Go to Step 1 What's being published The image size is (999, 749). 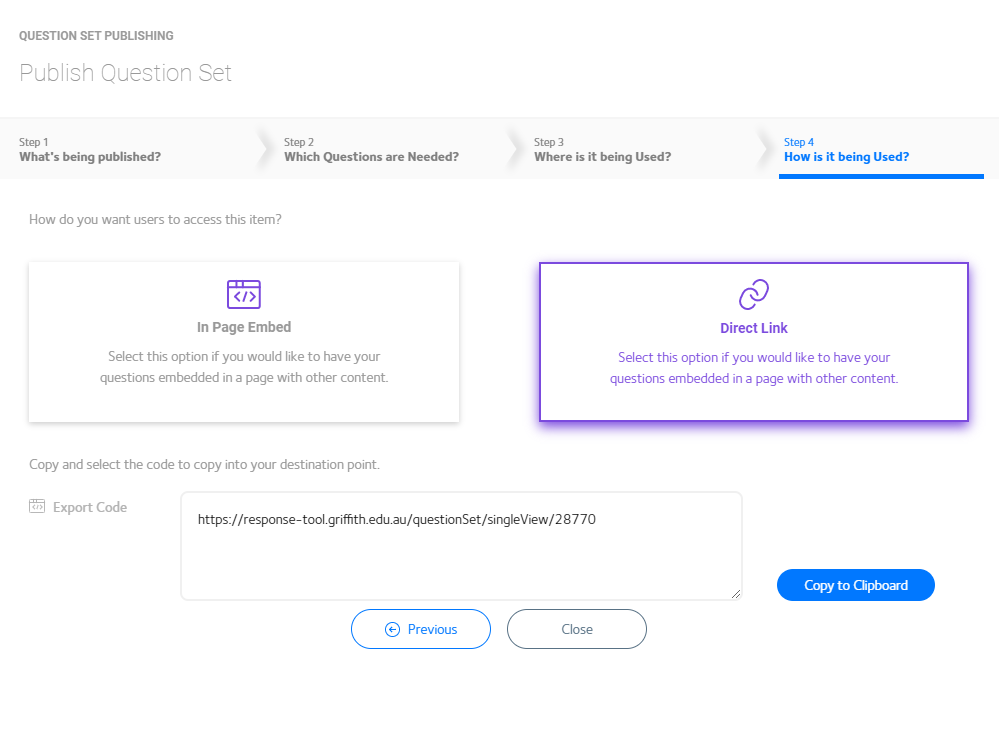point(90,150)
